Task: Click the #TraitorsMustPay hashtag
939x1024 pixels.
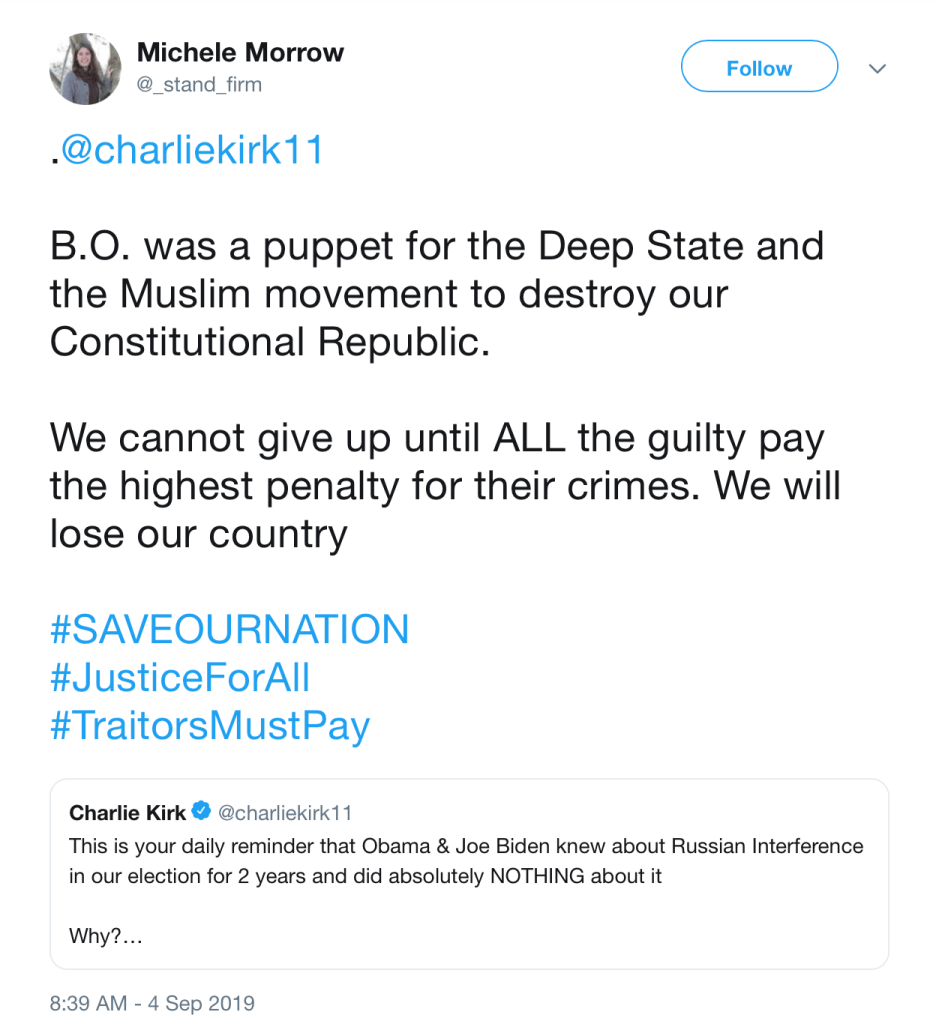Action: click(209, 726)
